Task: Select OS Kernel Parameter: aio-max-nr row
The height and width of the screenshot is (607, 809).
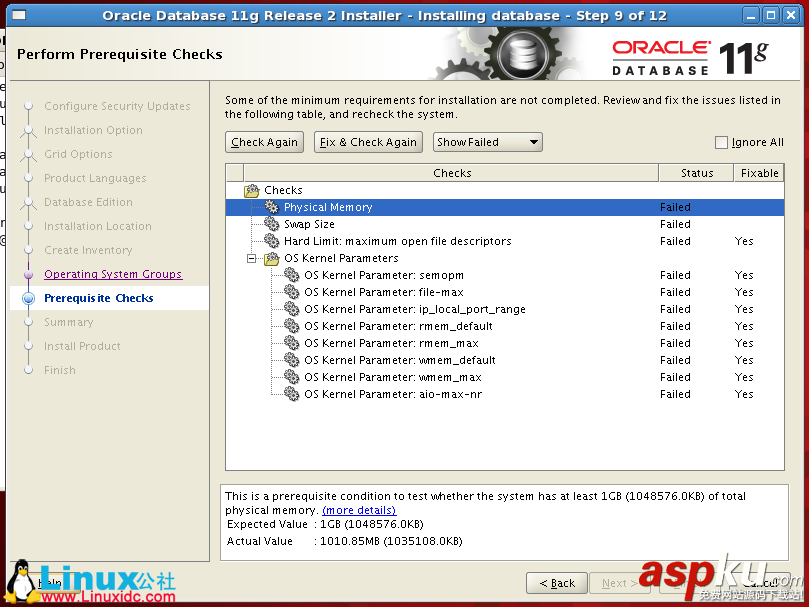Action: (x=505, y=394)
